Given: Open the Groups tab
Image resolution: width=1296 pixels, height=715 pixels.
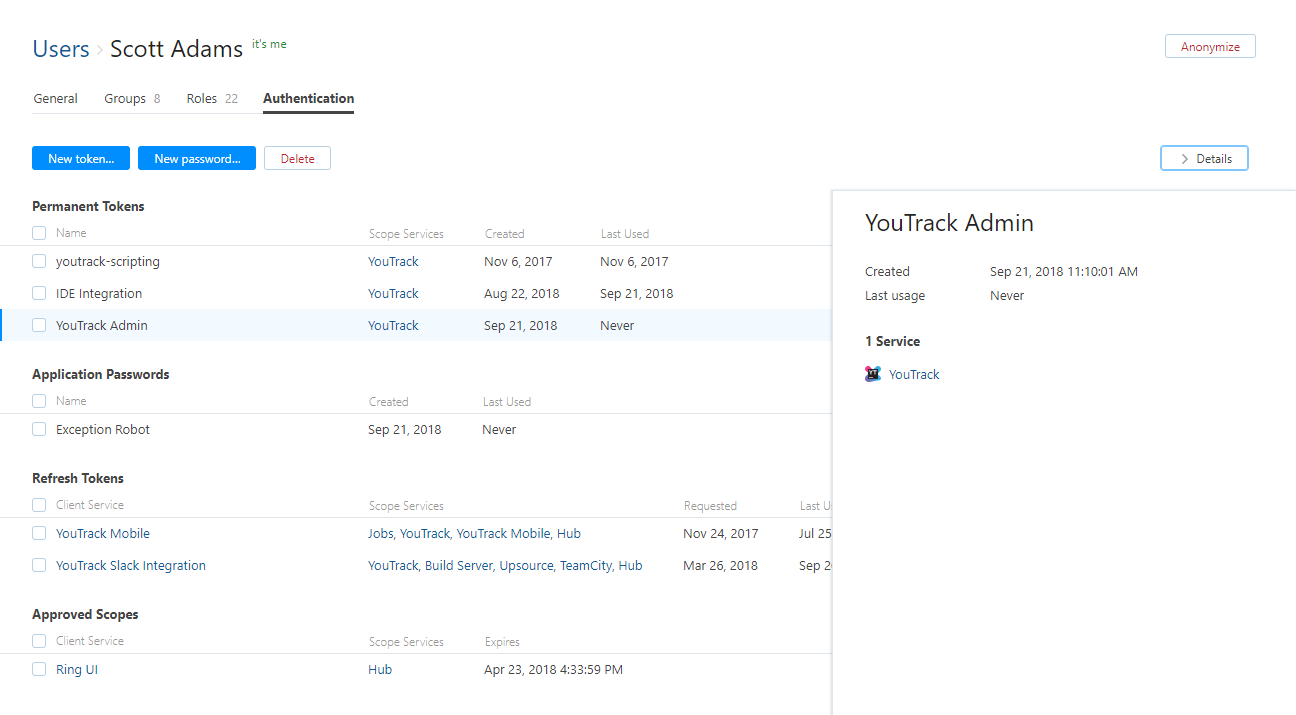Looking at the screenshot, I should (x=125, y=99).
